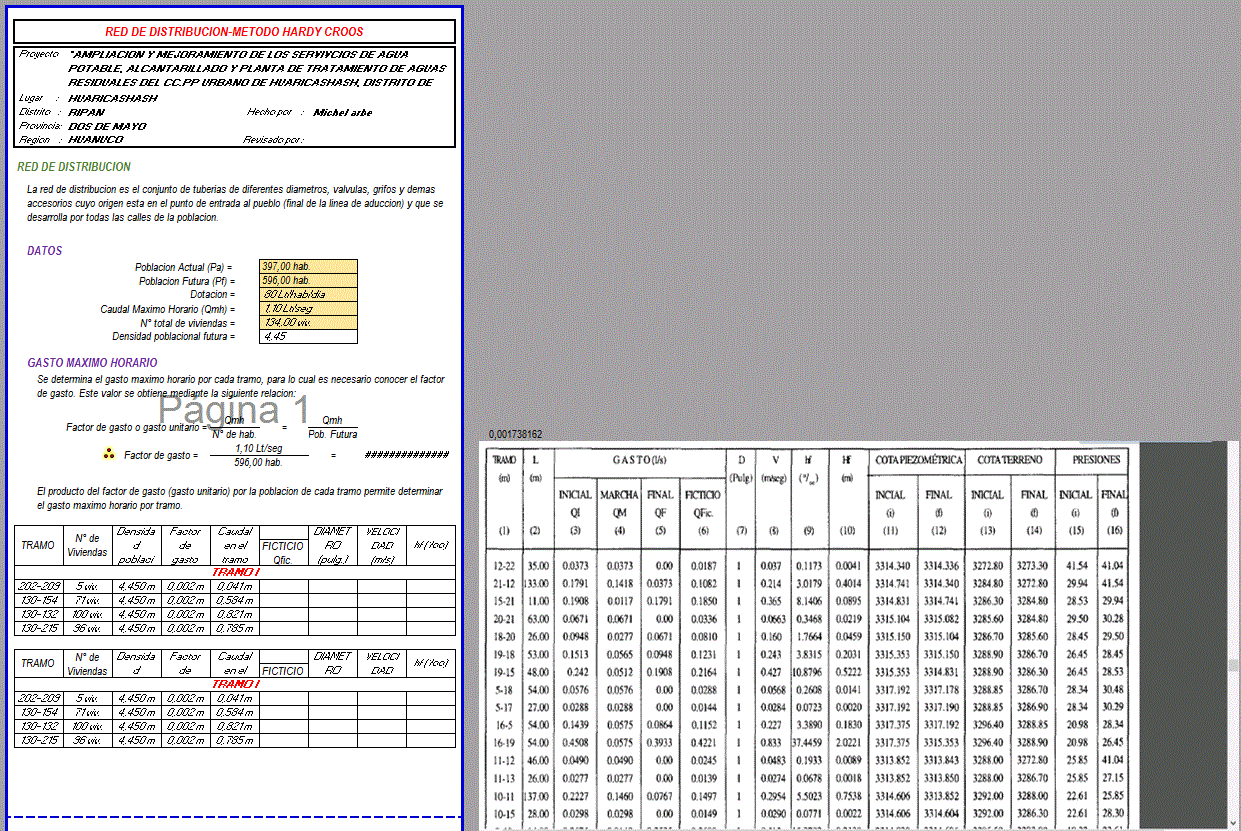The image size is (1241, 831).
Task: Click the yellow three-dot icon beside Factor de gasto
Action: [110, 455]
